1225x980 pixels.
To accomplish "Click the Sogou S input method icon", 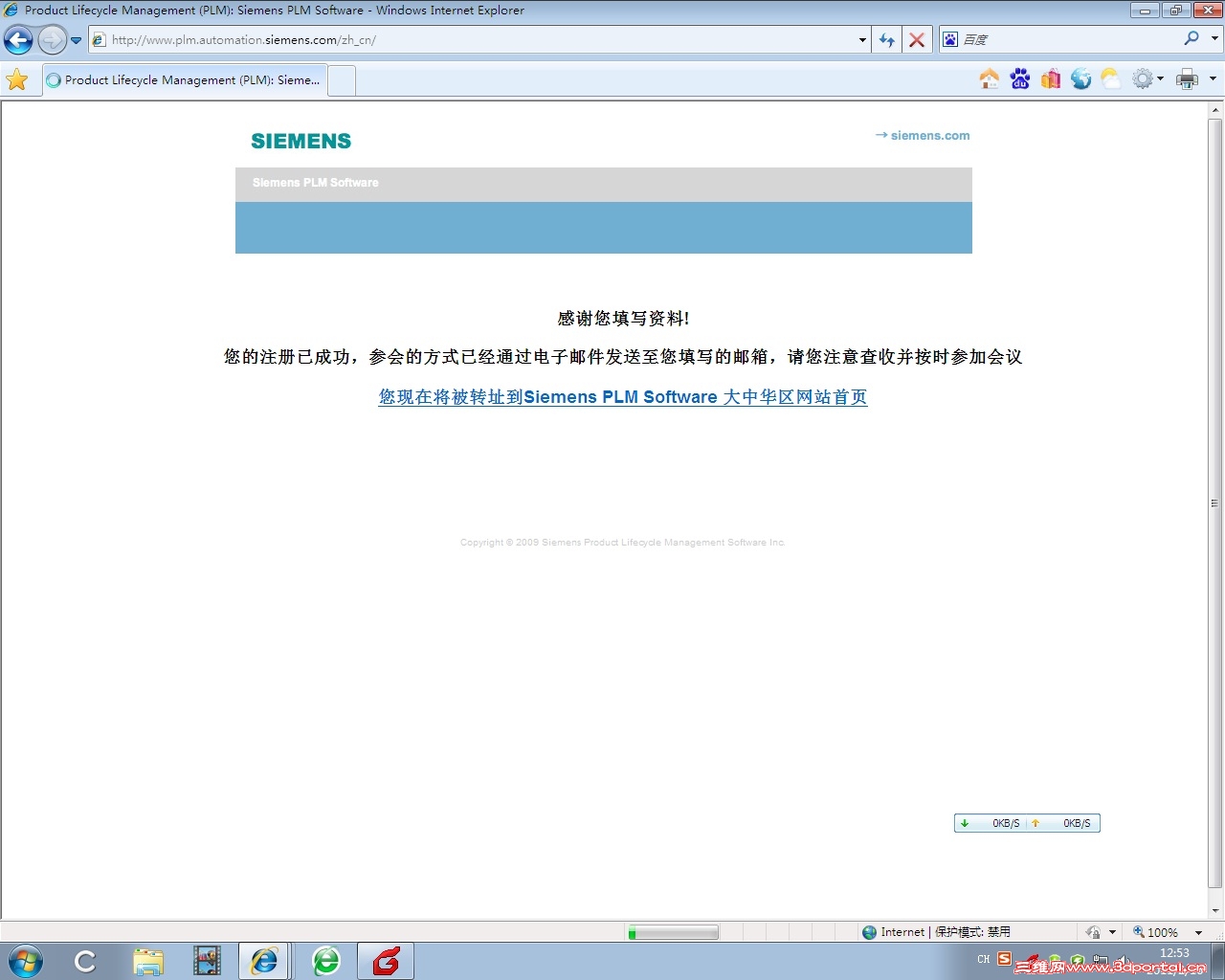I will 1004,959.
